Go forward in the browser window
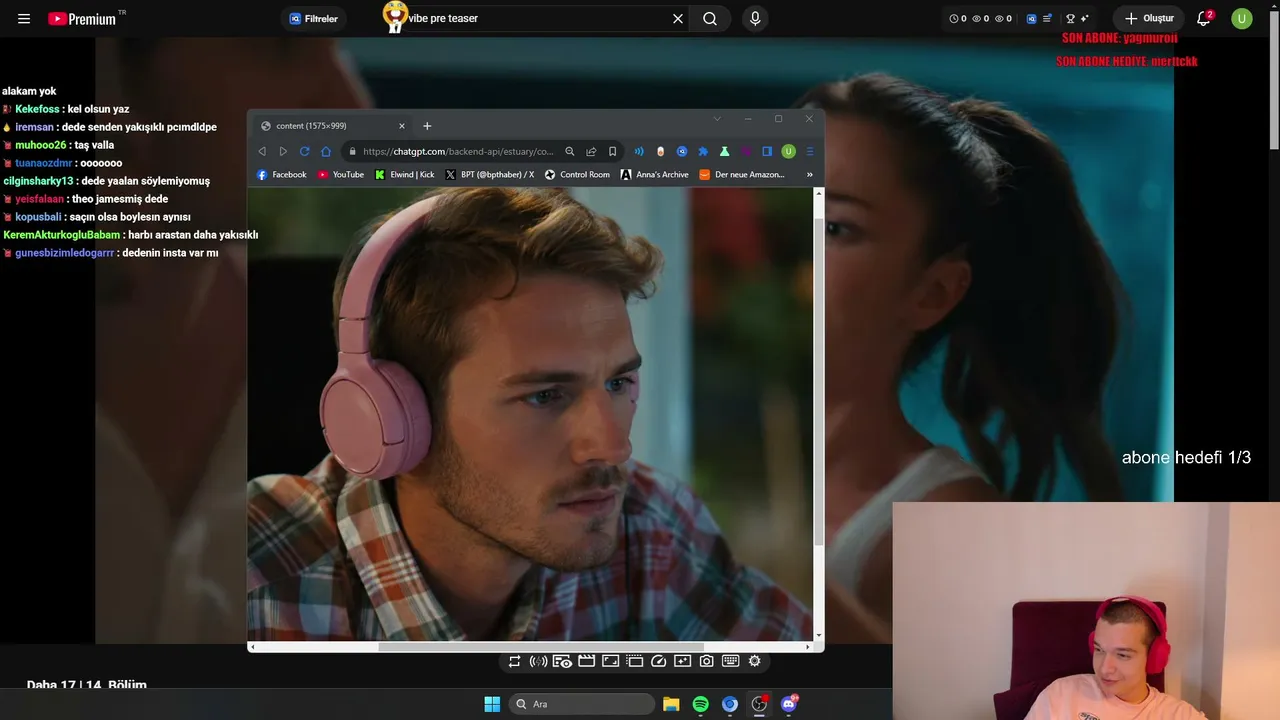 coord(283,151)
